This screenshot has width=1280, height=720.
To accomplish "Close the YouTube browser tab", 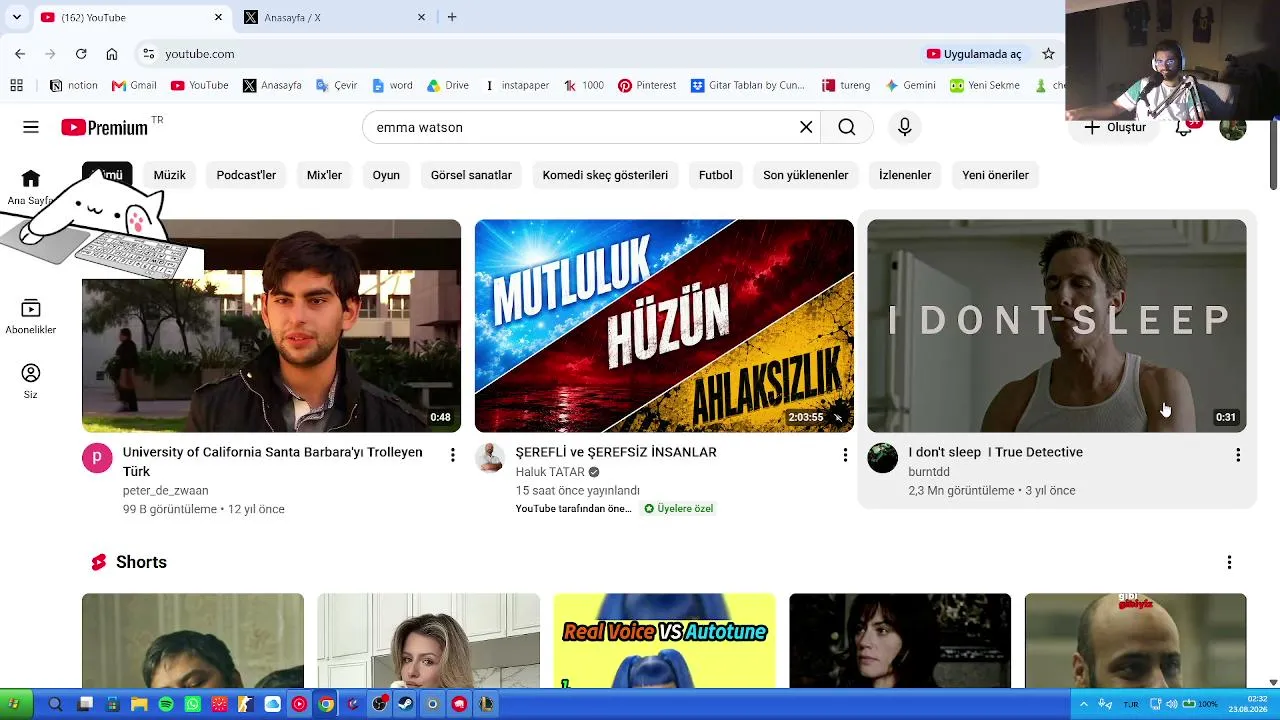I will (x=219, y=17).
